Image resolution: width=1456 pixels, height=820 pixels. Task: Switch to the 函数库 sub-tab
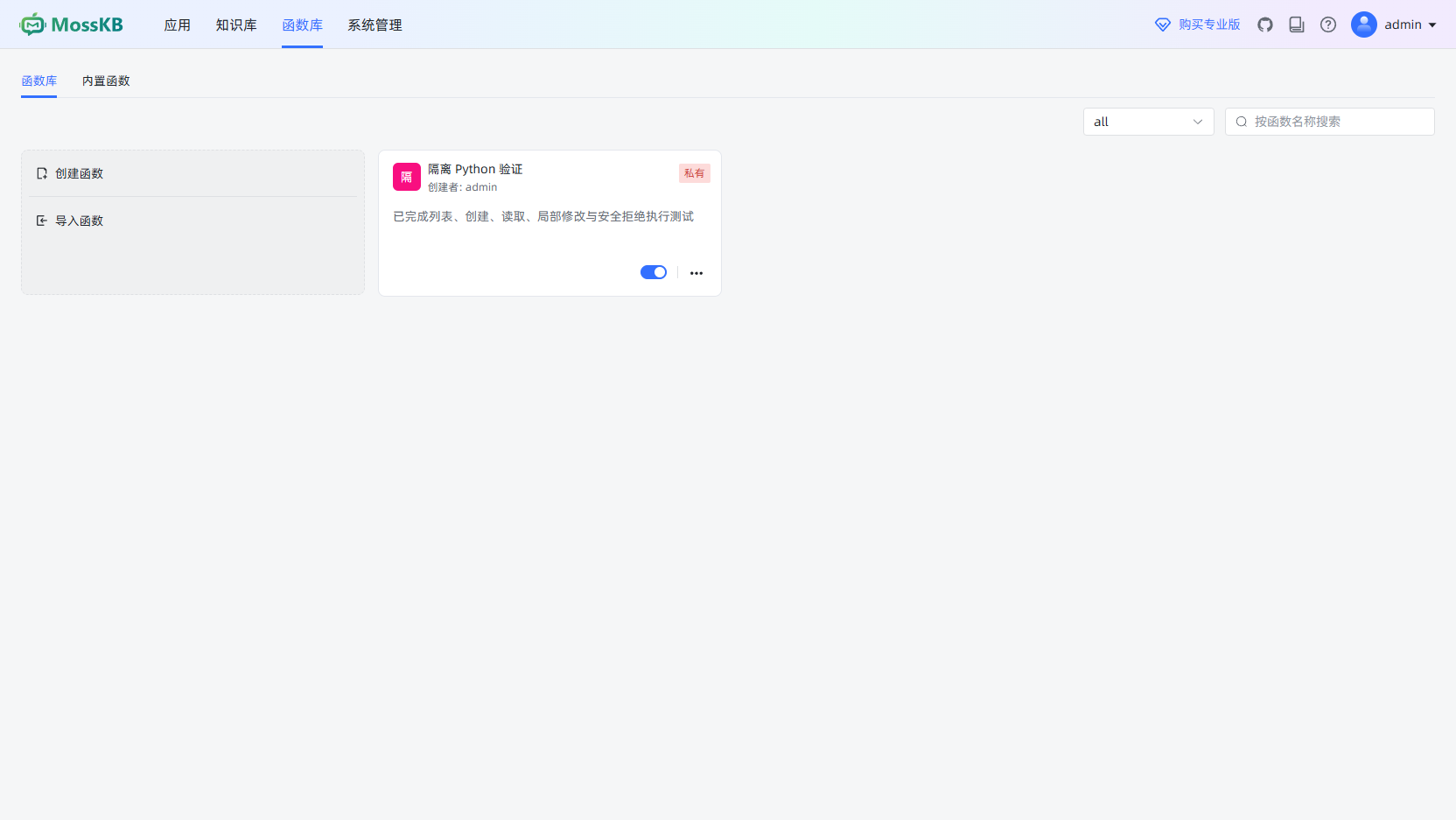click(38, 81)
